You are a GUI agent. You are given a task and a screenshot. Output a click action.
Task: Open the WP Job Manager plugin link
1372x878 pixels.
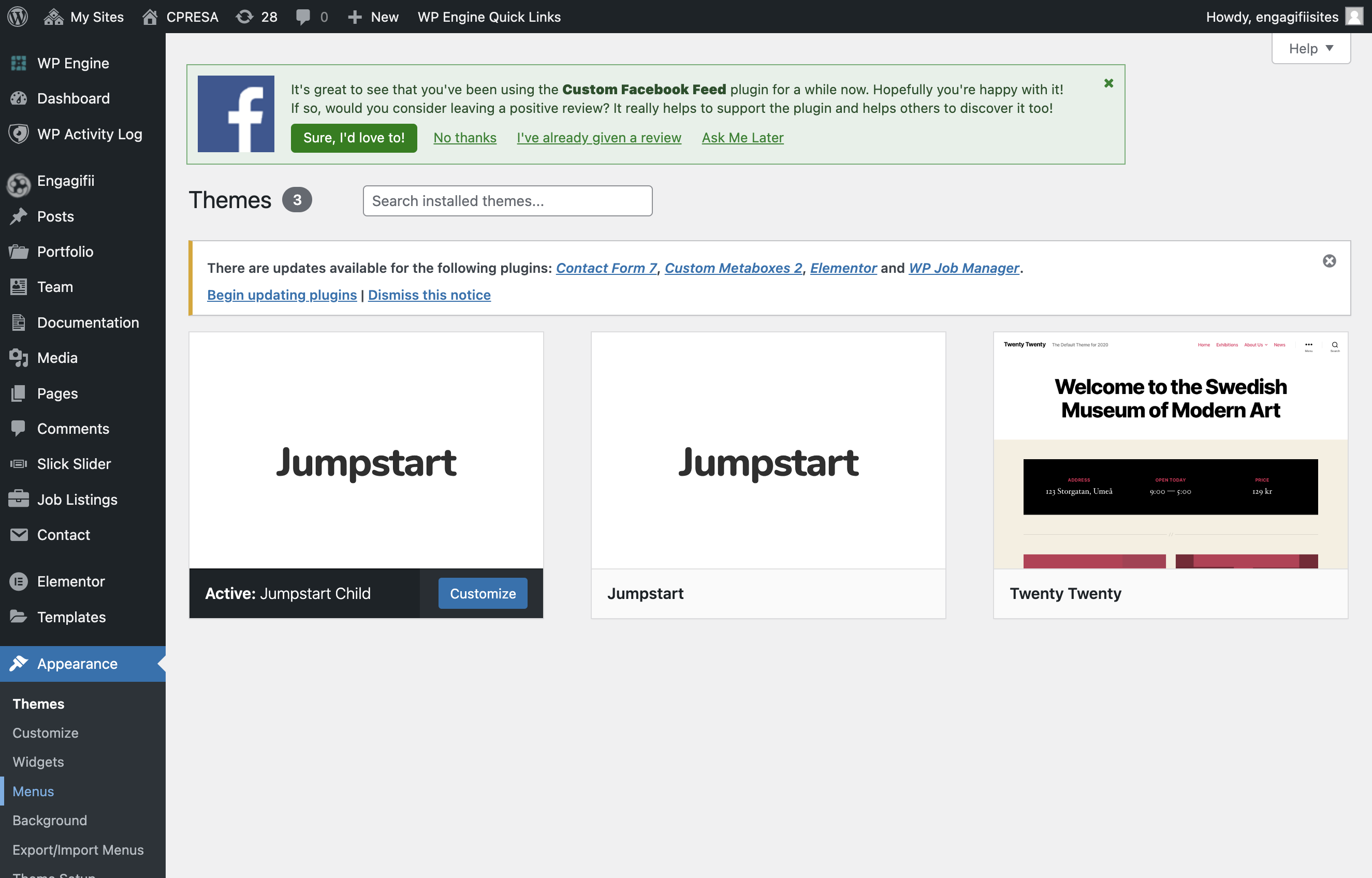[964, 268]
